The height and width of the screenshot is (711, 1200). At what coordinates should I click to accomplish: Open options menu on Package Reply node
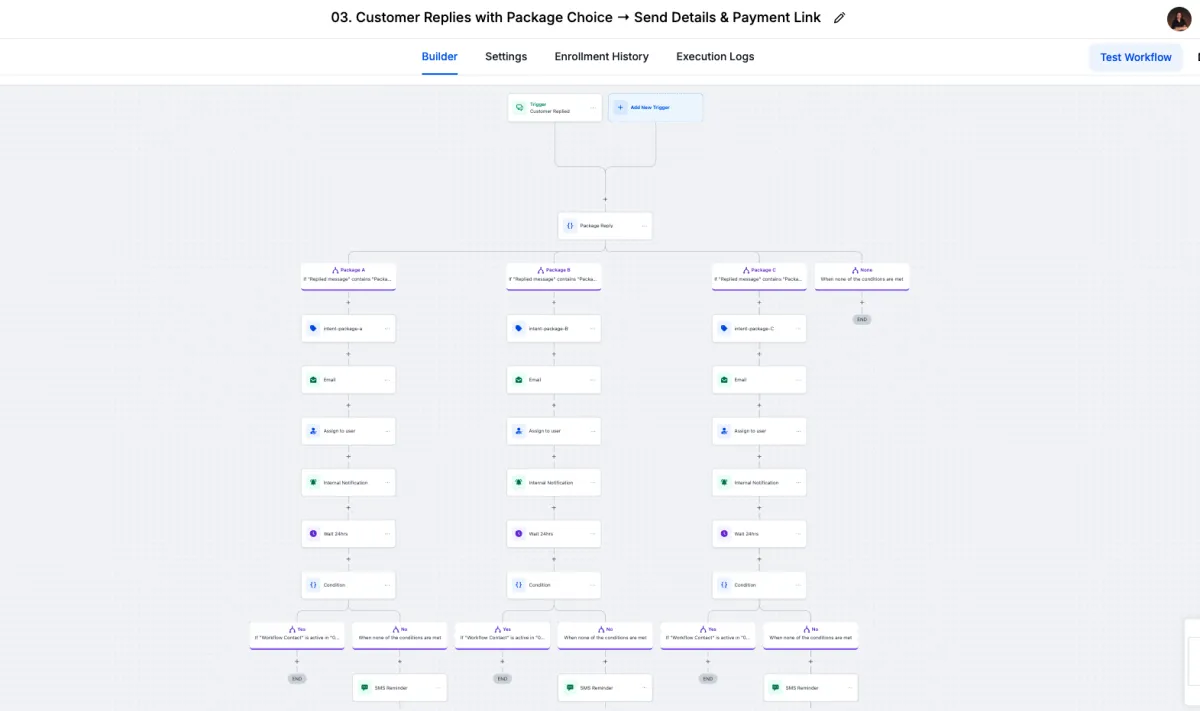pos(643,226)
